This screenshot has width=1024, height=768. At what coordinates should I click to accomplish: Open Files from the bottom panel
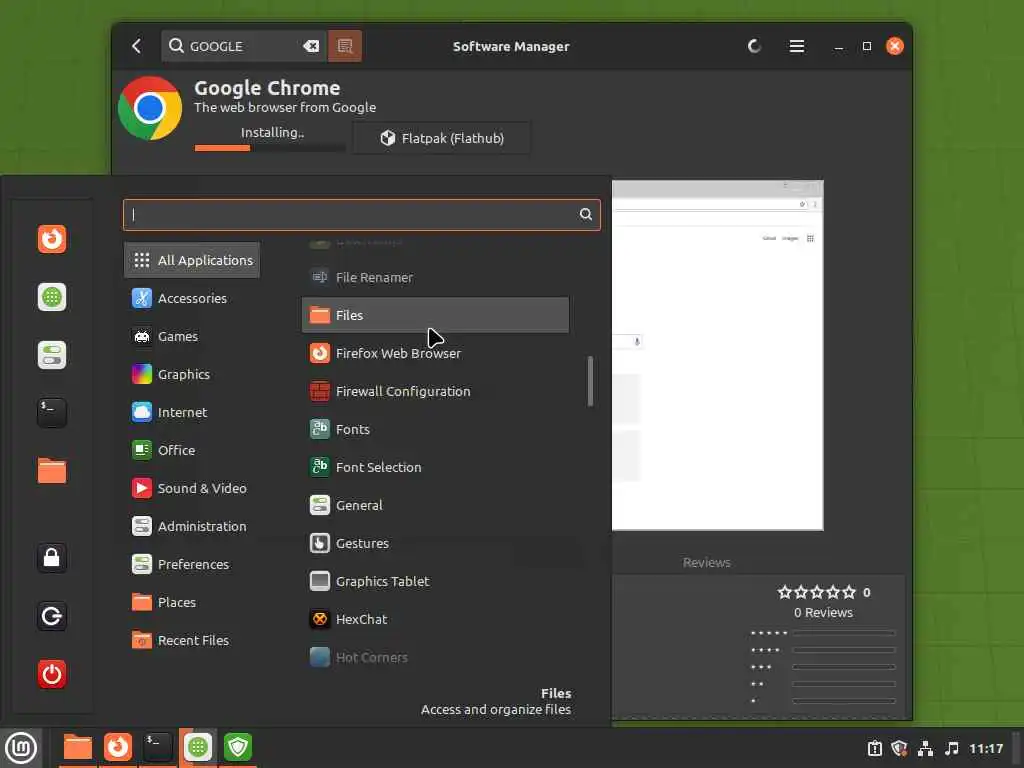point(77,747)
